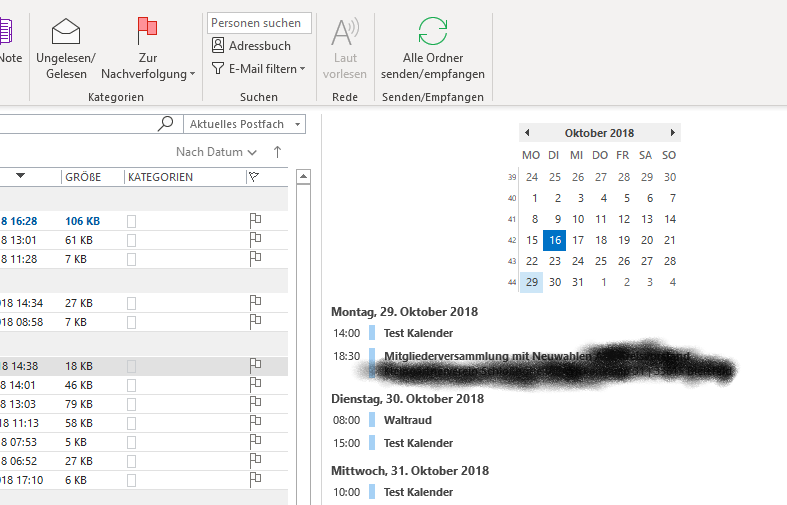The image size is (787, 505).
Task: Click category box of 16:28... 11:28 7 KB message
Action: tap(132, 260)
